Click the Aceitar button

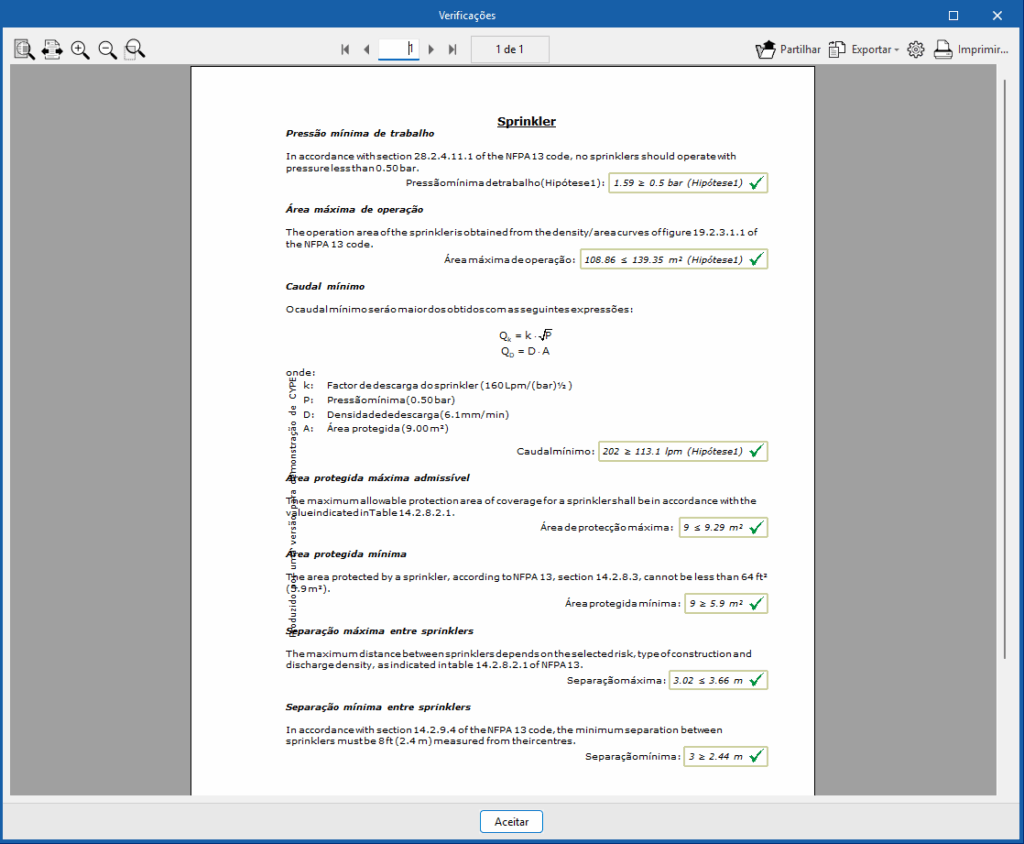pos(511,822)
